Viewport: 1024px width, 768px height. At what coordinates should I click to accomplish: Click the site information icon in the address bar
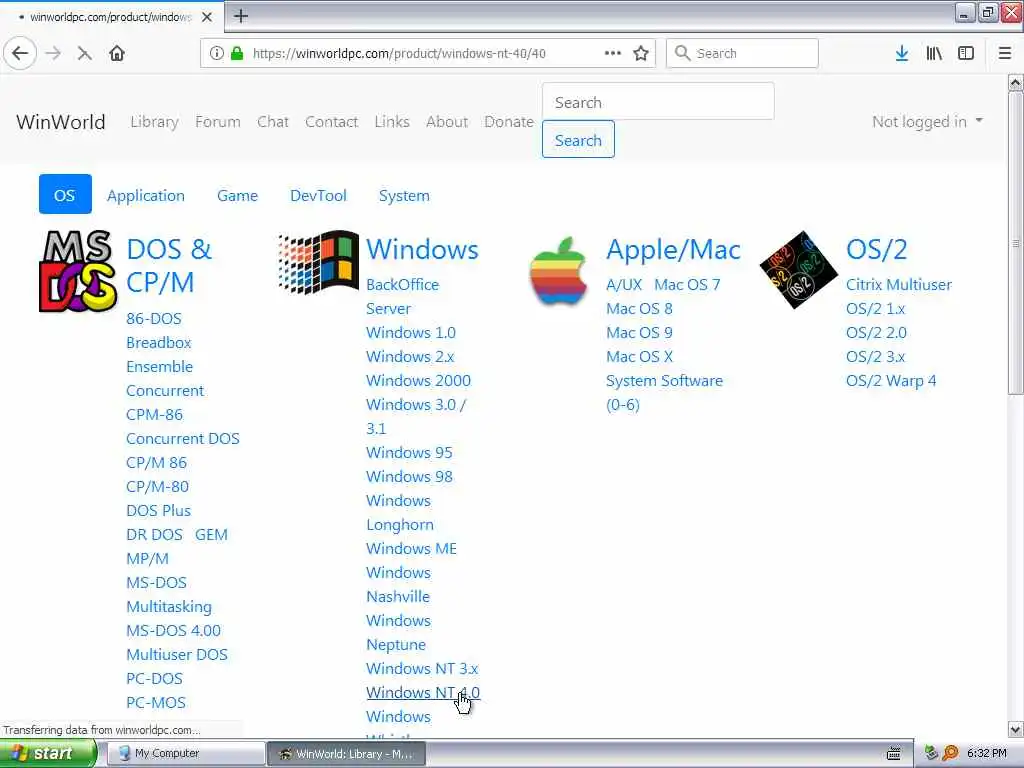[217, 53]
